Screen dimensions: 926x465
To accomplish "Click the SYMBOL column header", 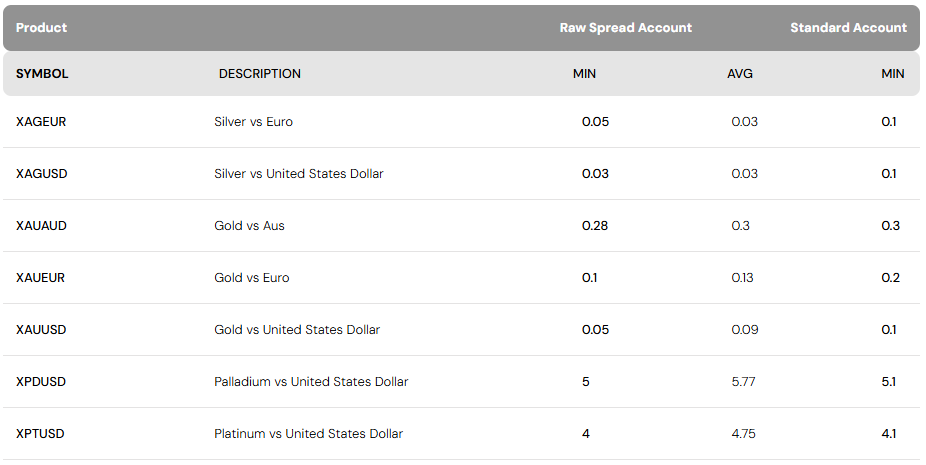I will [42, 74].
